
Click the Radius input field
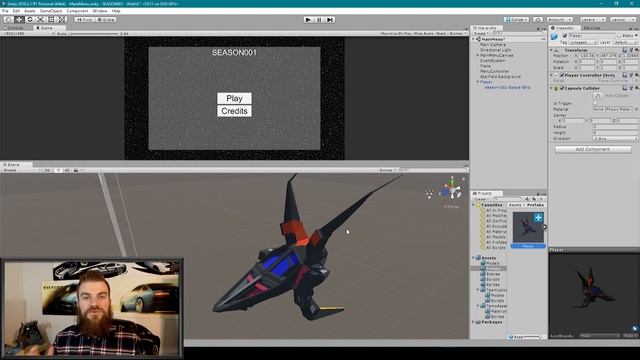pyautogui.click(x=616, y=127)
